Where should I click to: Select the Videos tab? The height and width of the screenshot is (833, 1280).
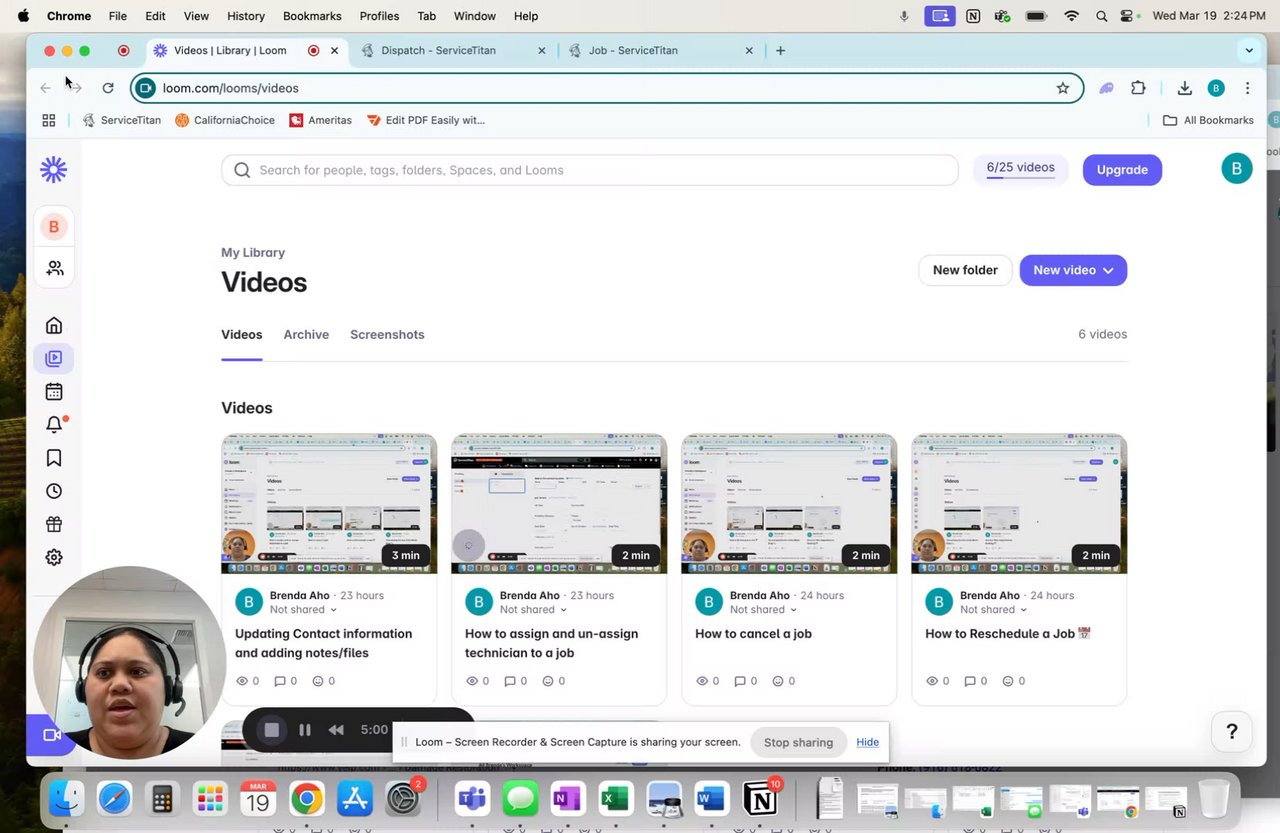(241, 335)
